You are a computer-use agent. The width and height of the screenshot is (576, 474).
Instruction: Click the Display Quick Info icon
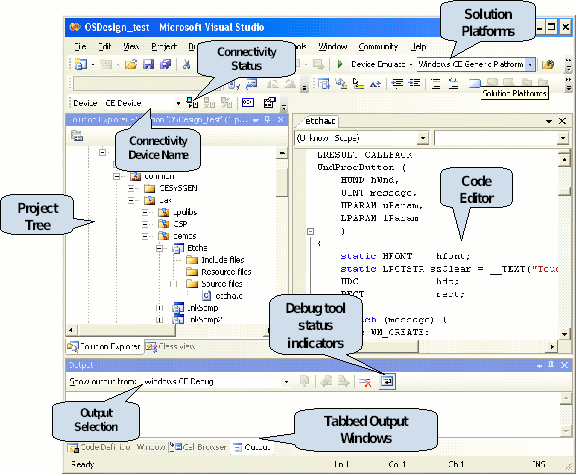359,84
